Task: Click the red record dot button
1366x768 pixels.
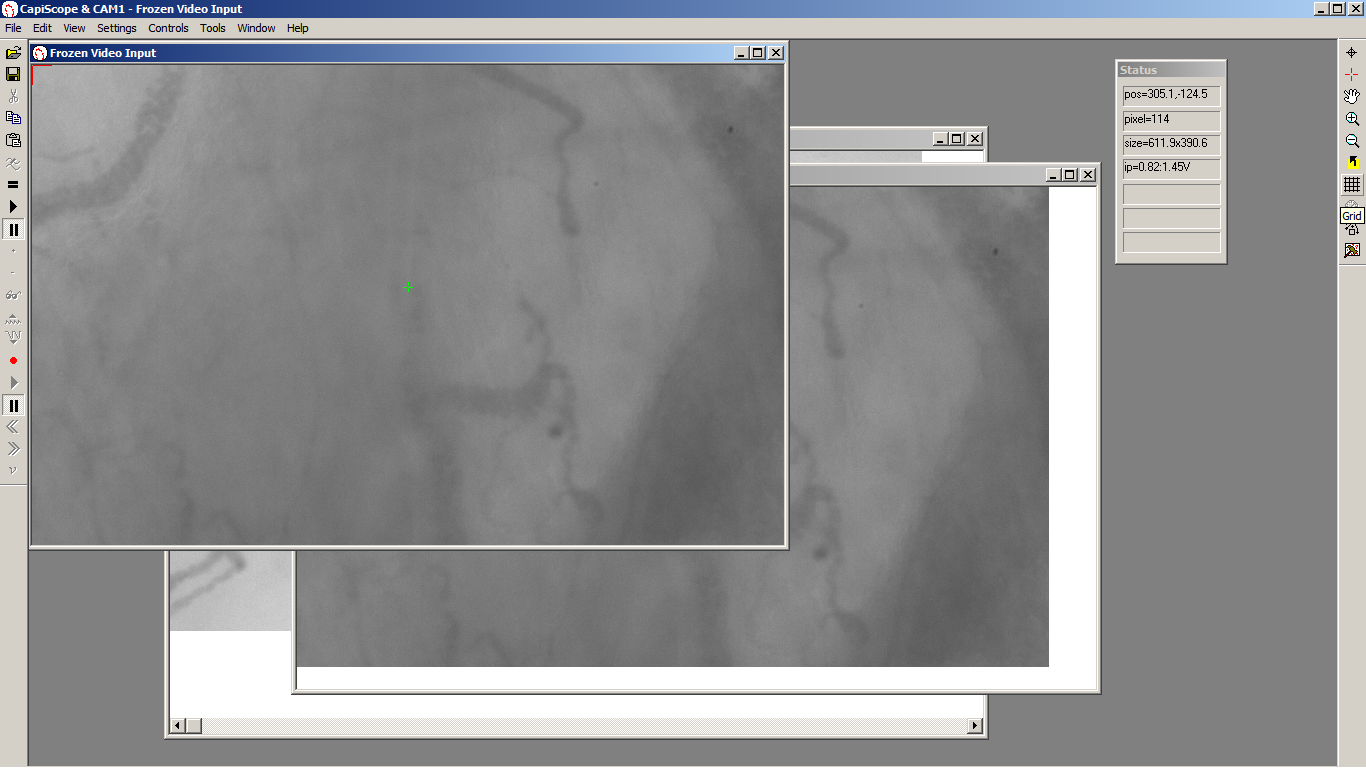Action: coord(13,360)
